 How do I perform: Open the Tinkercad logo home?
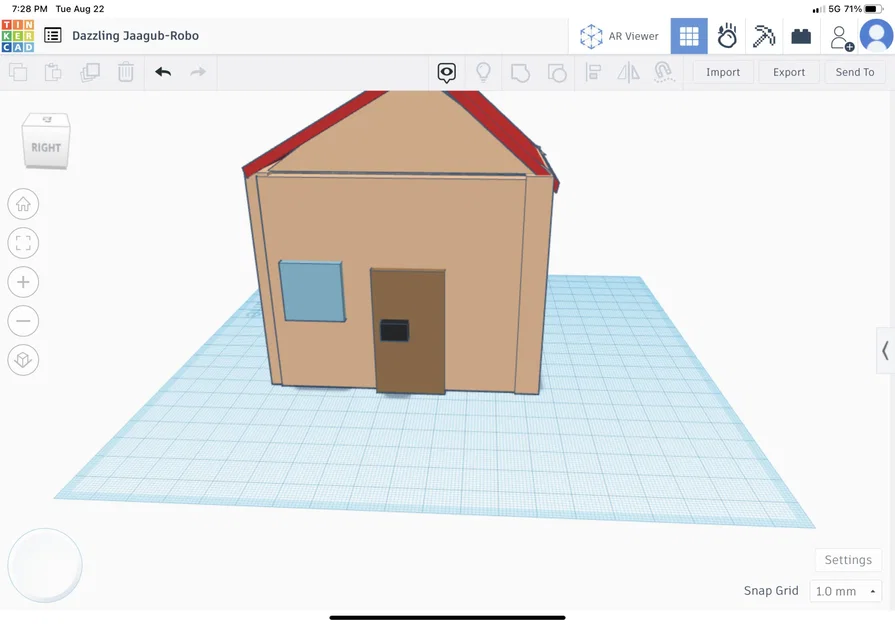click(18, 36)
